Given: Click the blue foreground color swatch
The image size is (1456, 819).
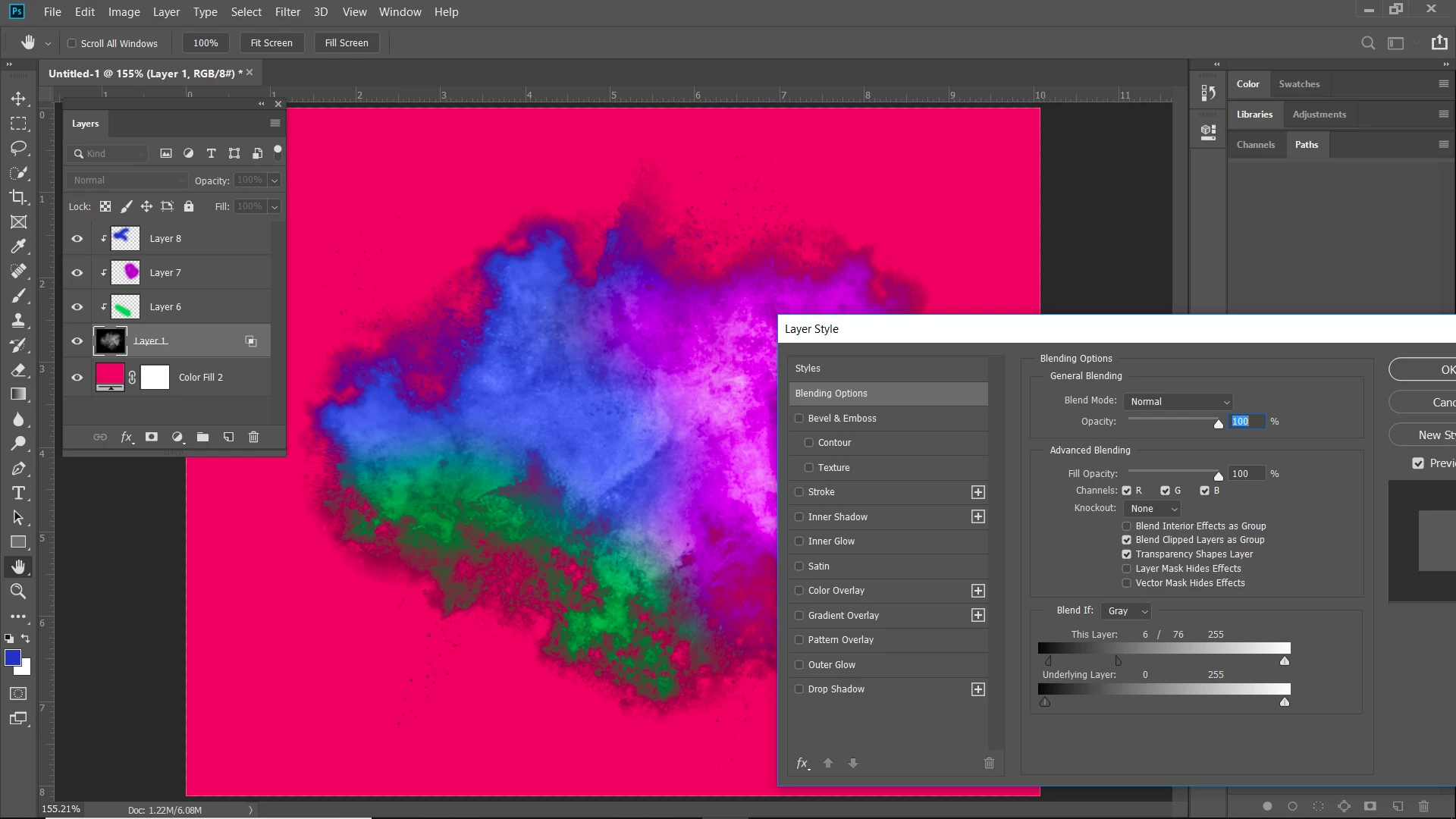Looking at the screenshot, I should pos(12,657).
